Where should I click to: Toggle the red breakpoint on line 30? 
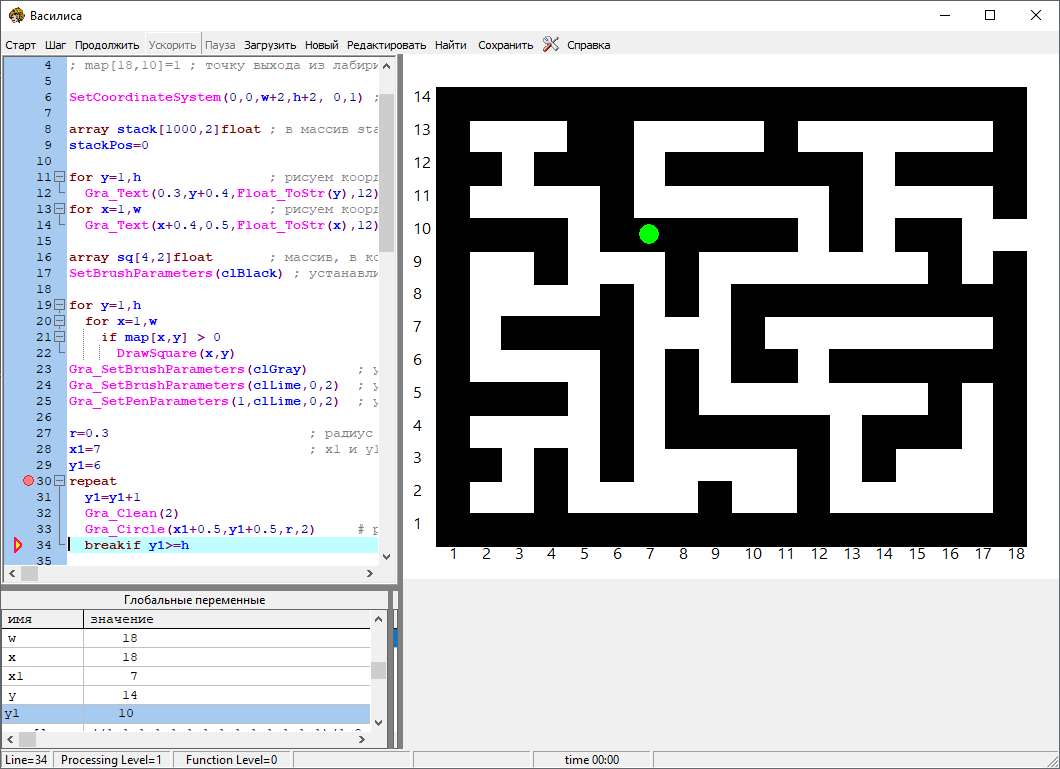(29, 481)
